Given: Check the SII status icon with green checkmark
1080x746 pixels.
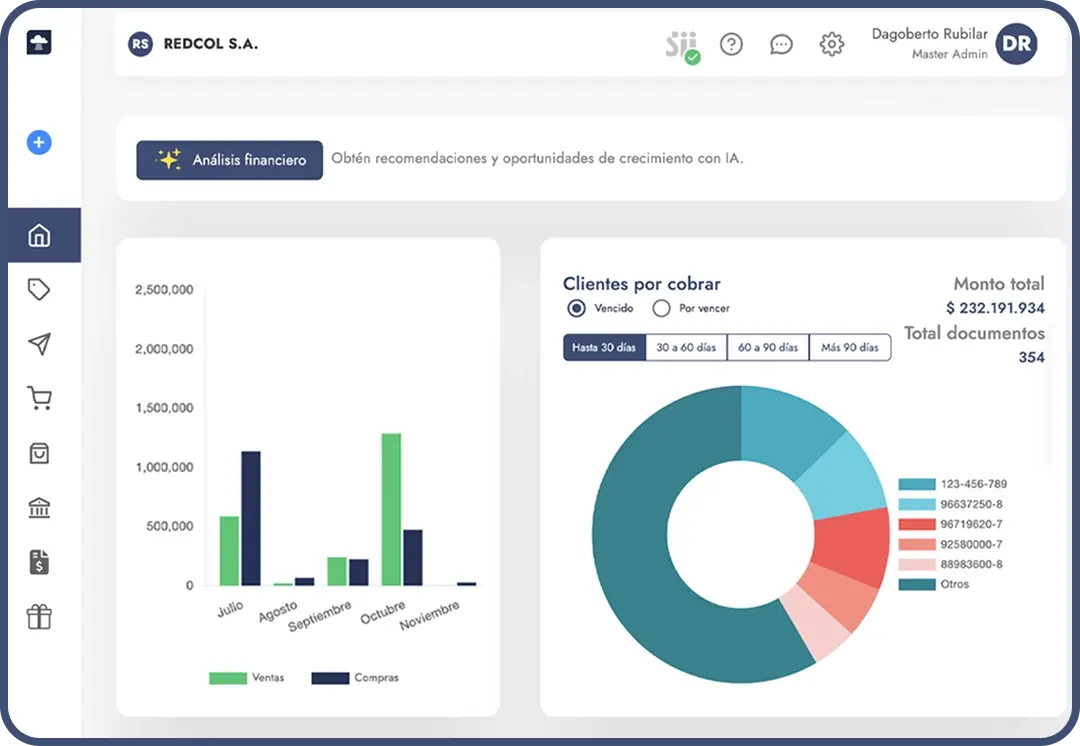Looking at the screenshot, I should (x=681, y=44).
